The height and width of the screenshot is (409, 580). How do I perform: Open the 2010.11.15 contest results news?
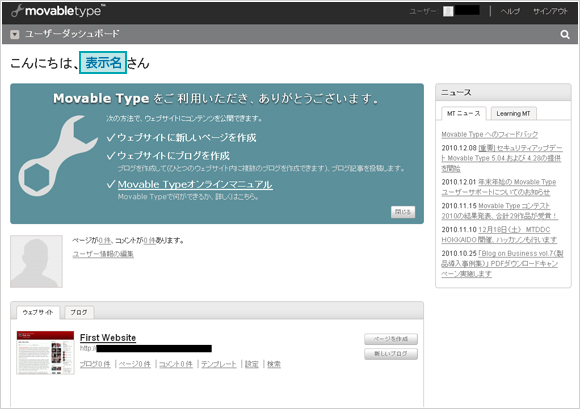(499, 211)
